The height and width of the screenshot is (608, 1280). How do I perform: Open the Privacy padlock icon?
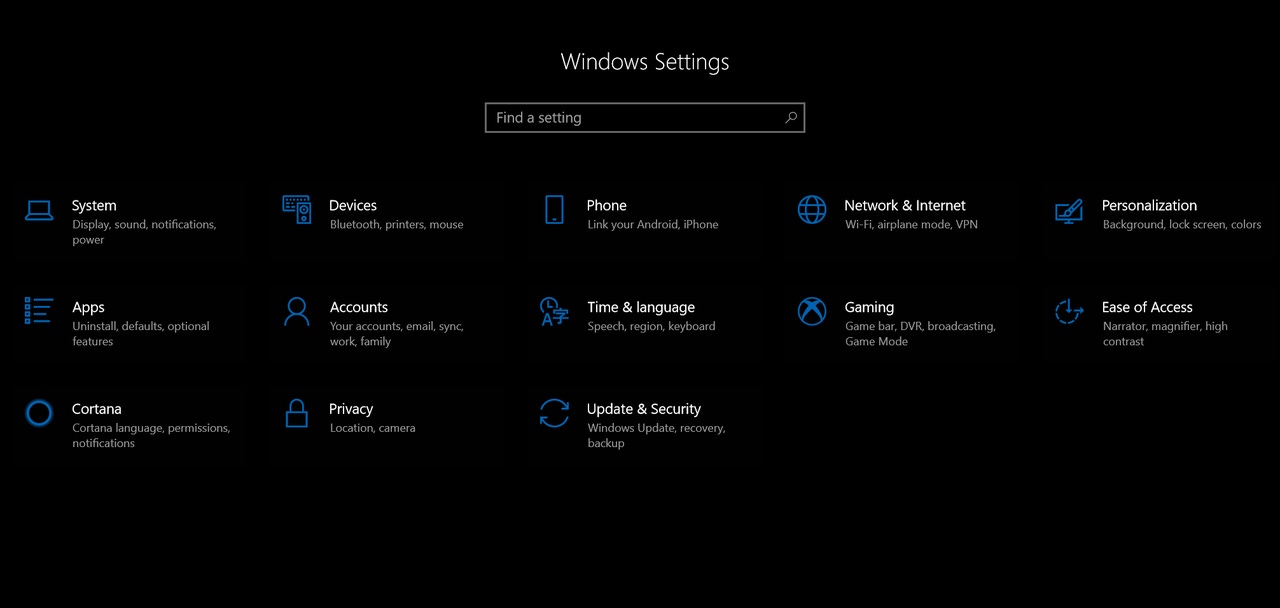click(x=297, y=413)
